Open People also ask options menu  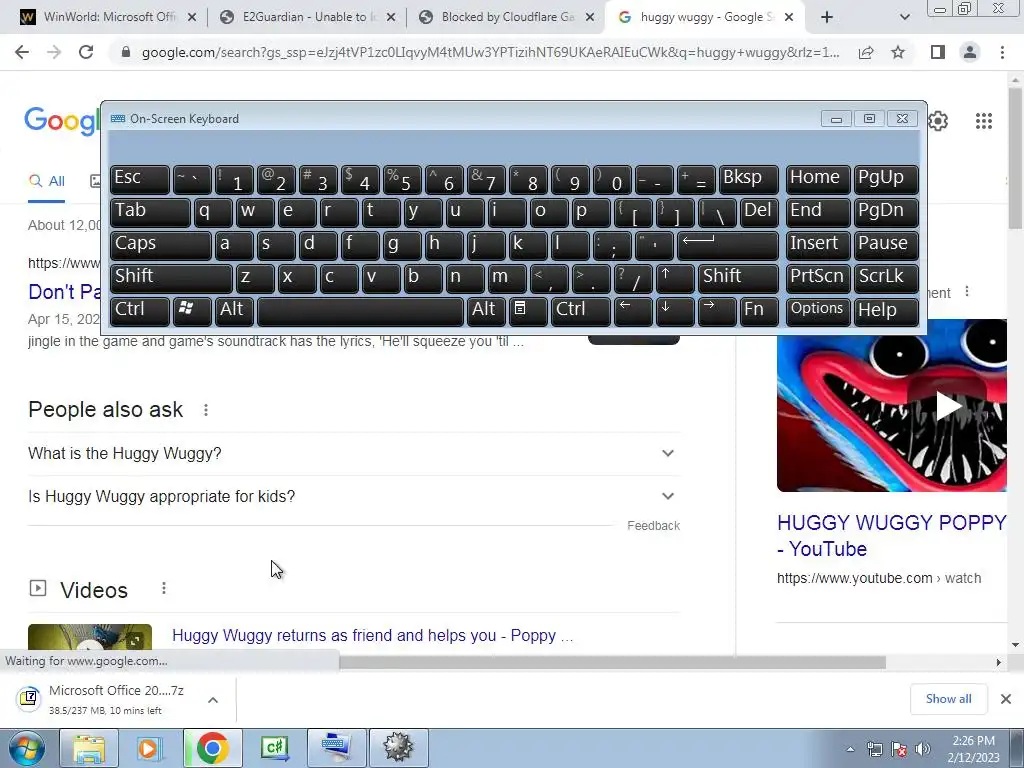click(x=206, y=410)
